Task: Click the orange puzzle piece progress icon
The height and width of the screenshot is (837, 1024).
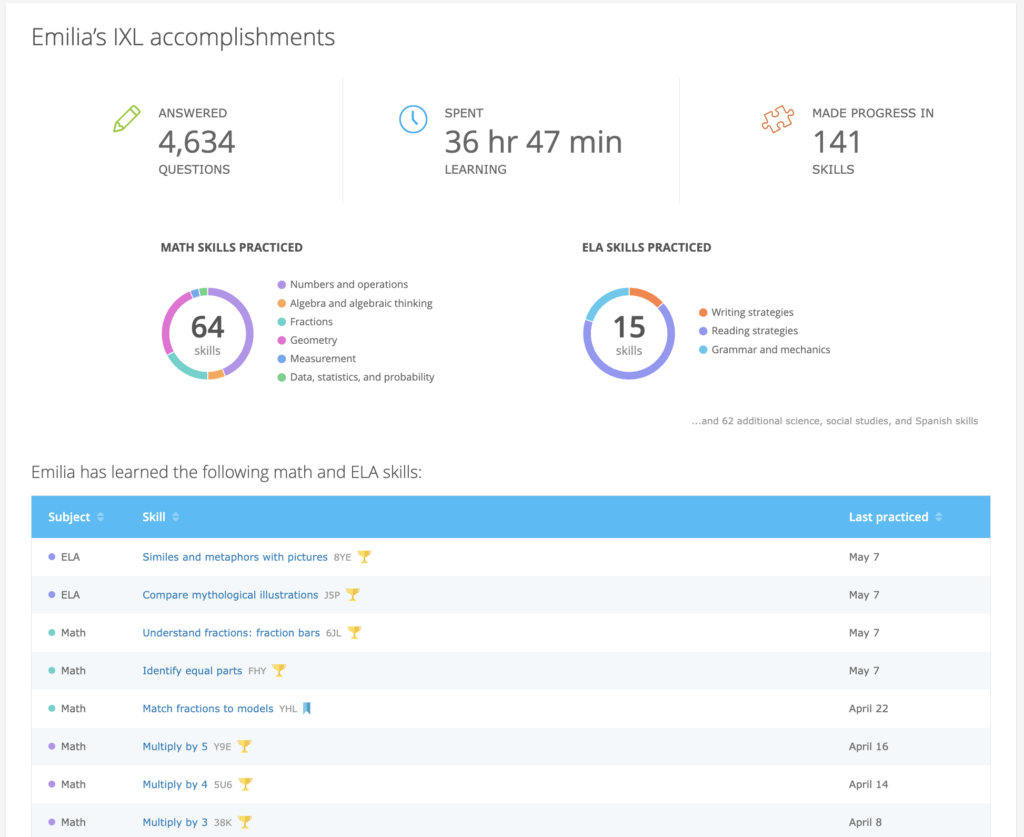Action: (778, 119)
